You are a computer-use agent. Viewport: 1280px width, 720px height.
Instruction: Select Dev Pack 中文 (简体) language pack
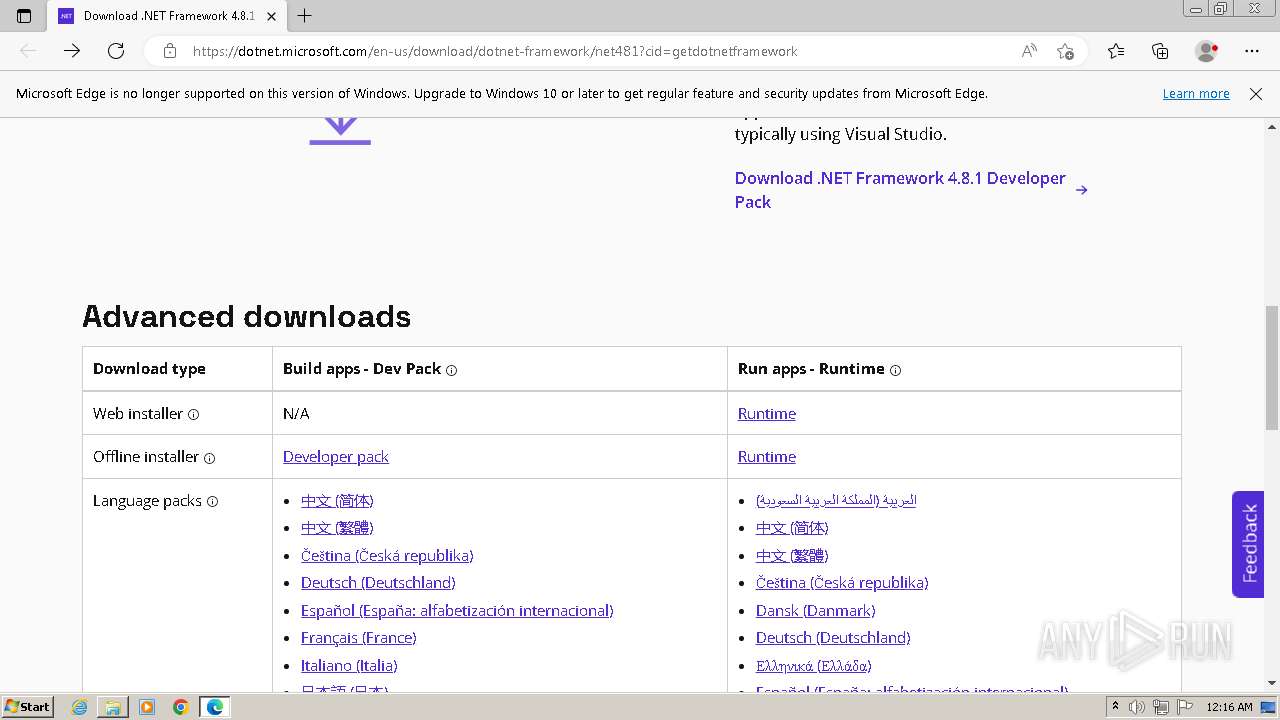pyautogui.click(x=337, y=500)
